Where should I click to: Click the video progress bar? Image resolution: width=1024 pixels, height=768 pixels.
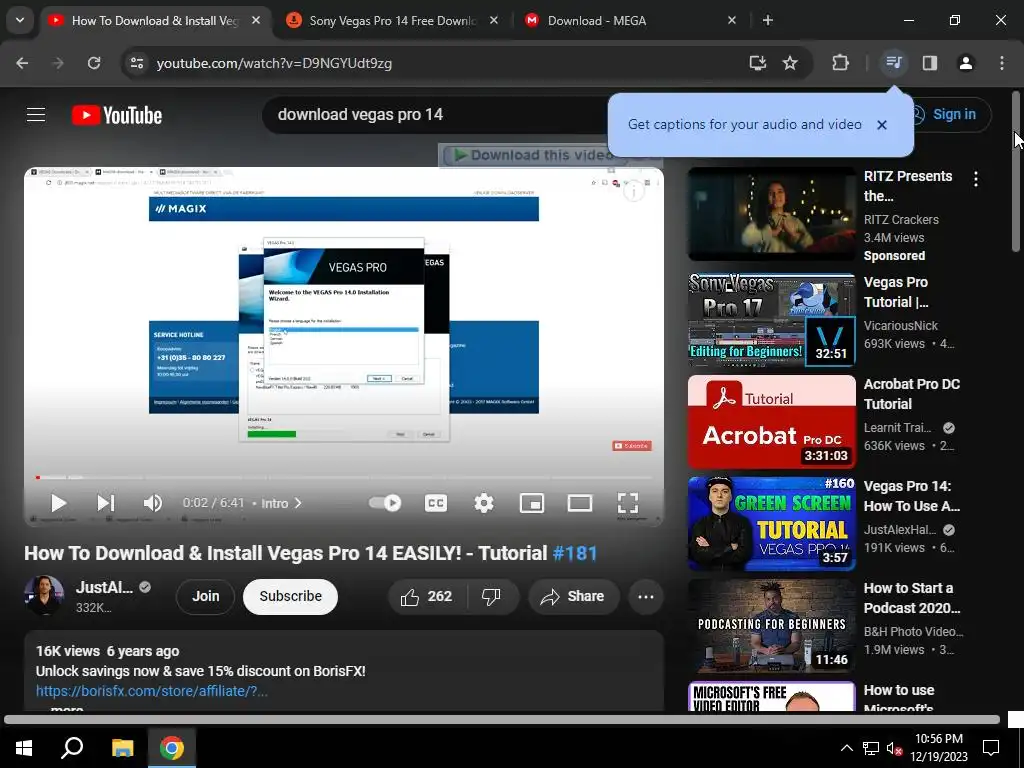tap(344, 477)
